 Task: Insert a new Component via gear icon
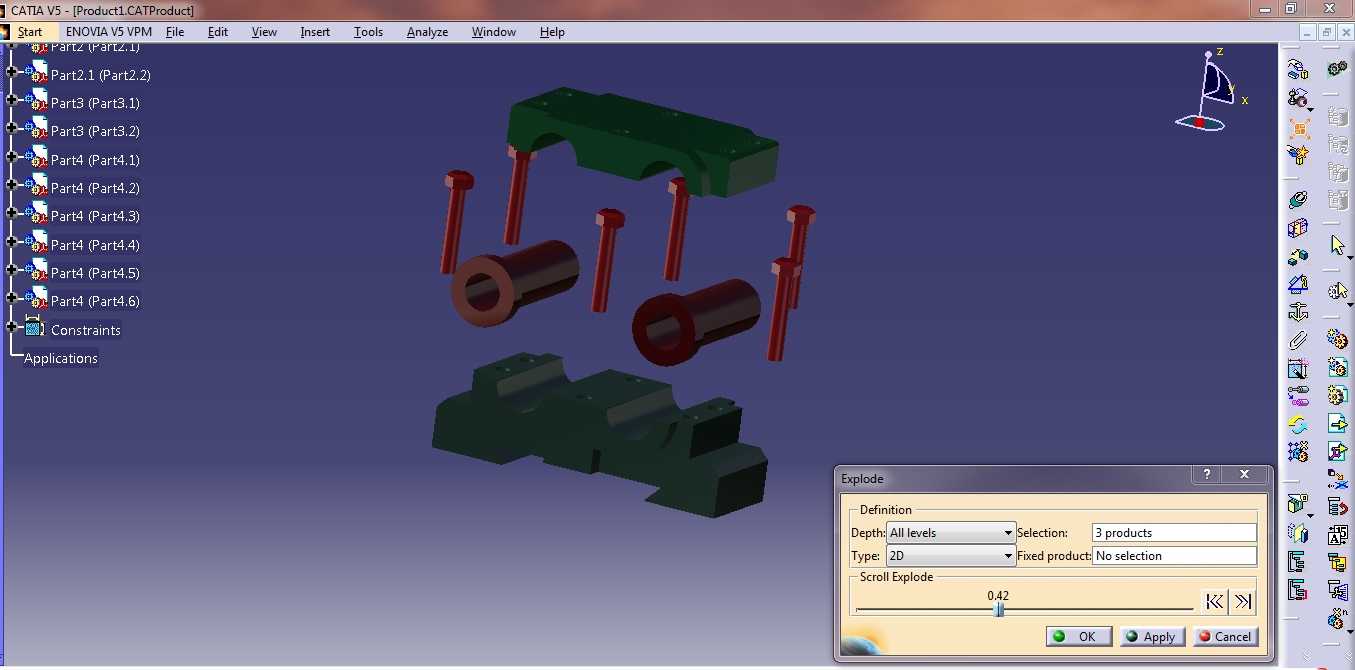1338,339
